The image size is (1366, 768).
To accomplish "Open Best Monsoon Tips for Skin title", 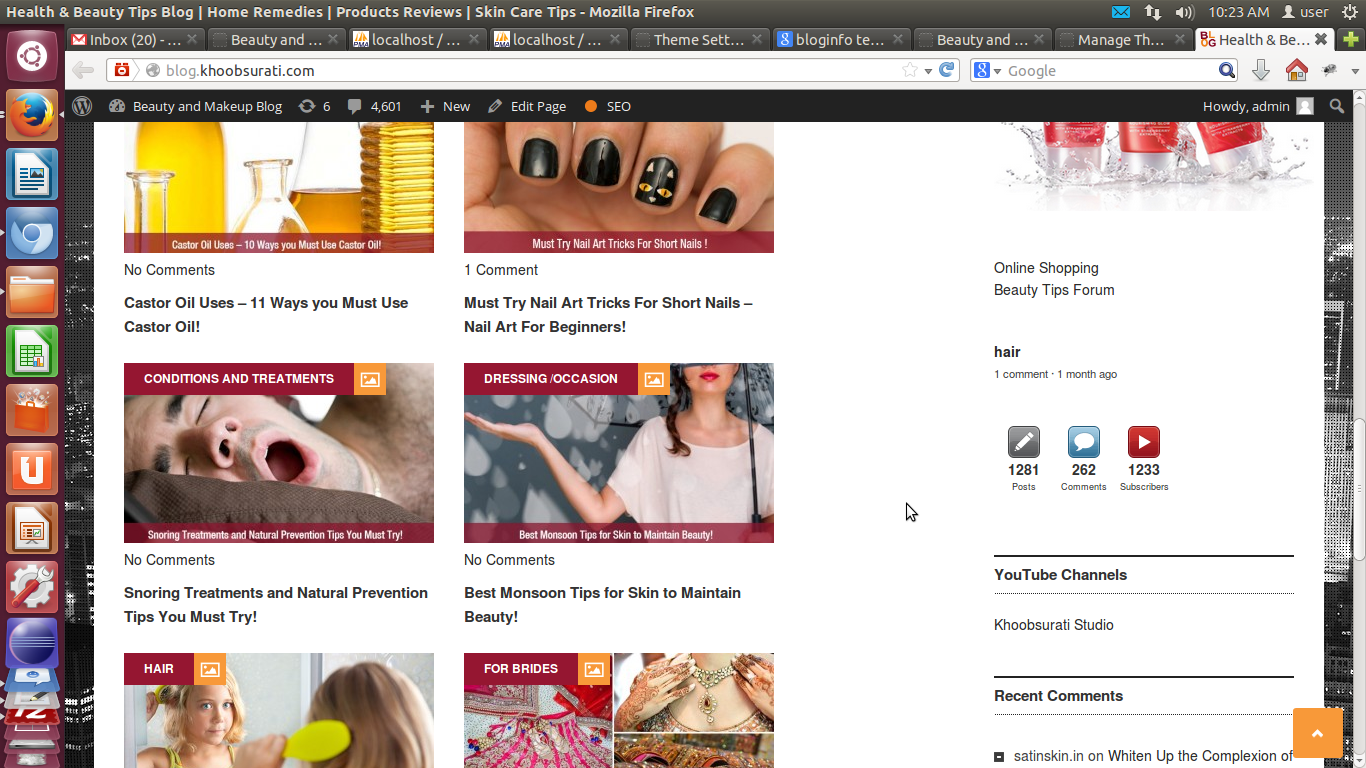I will pyautogui.click(x=602, y=605).
